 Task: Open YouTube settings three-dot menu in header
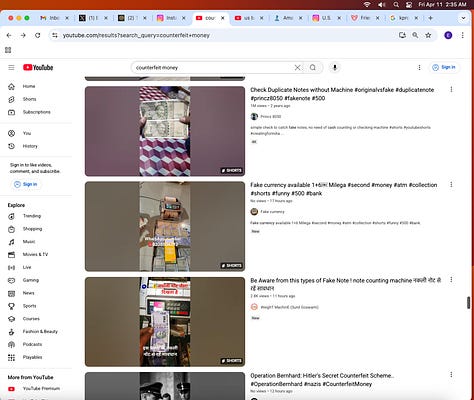[x=419, y=68]
